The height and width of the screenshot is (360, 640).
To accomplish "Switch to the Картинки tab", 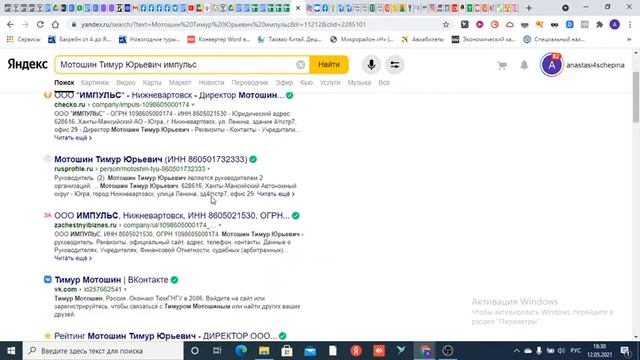I will pyautogui.click(x=95, y=82).
